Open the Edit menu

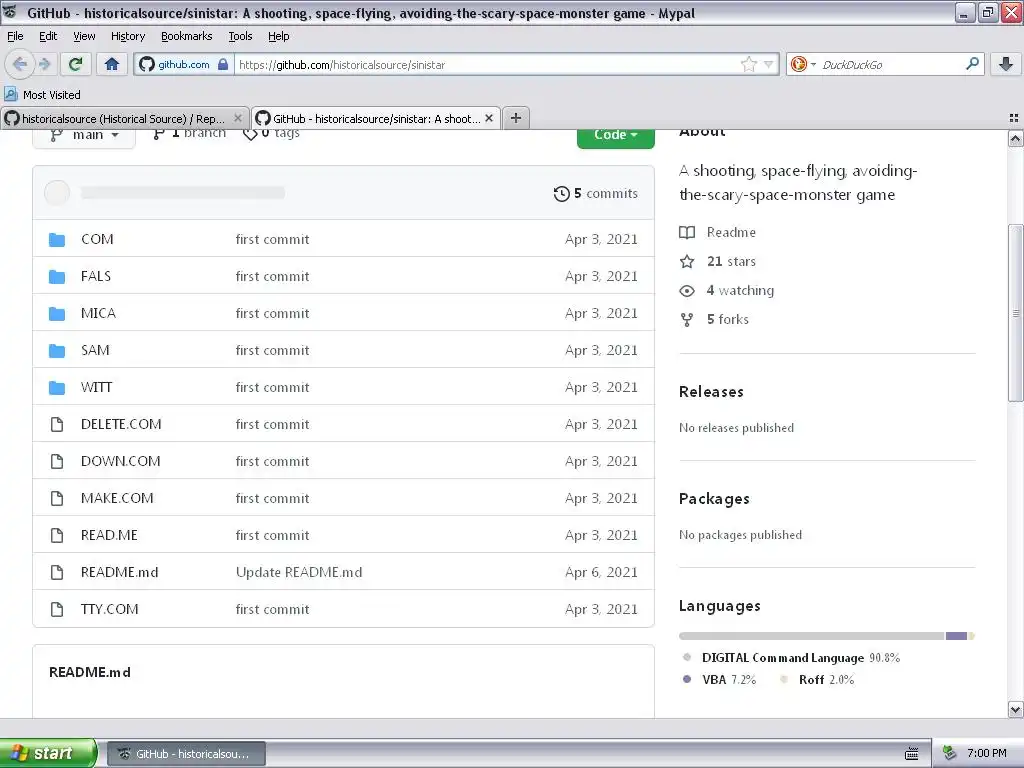tap(48, 36)
